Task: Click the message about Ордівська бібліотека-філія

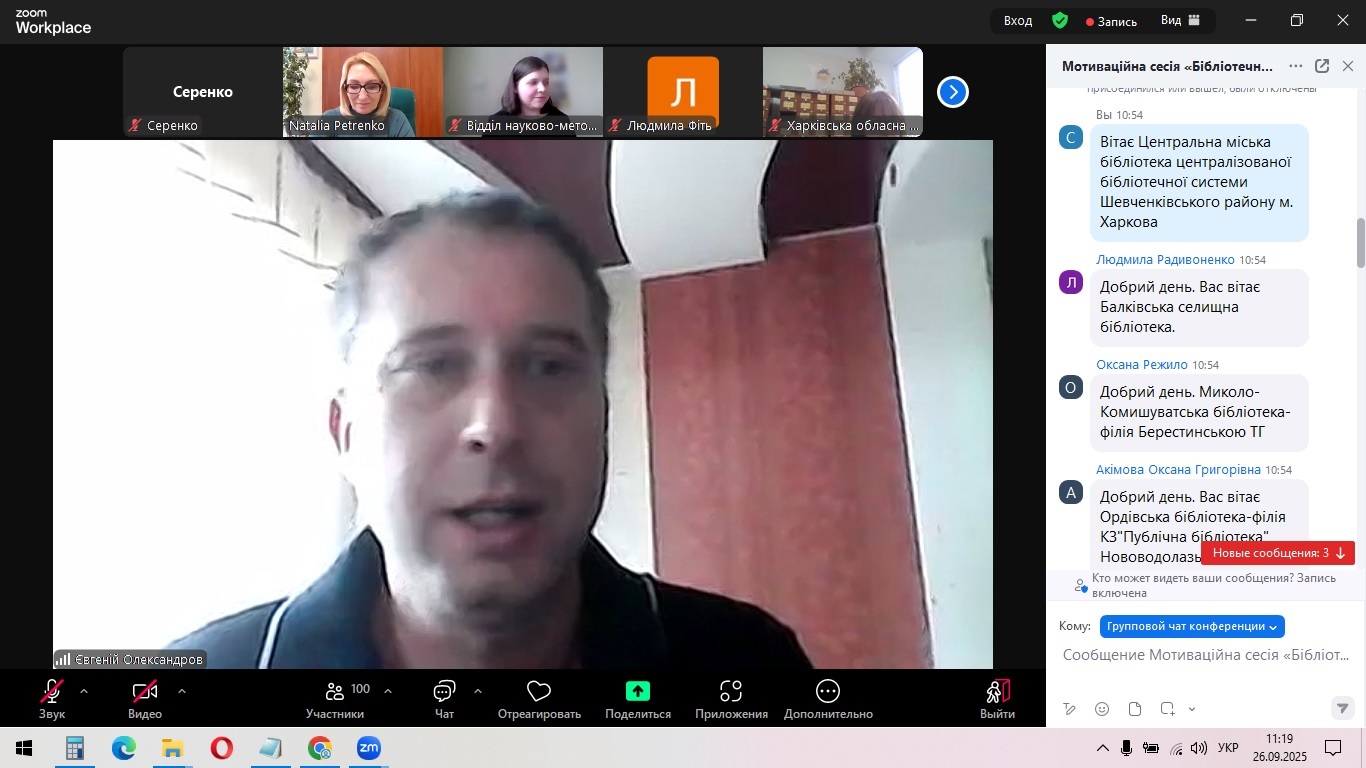Action: click(1199, 524)
